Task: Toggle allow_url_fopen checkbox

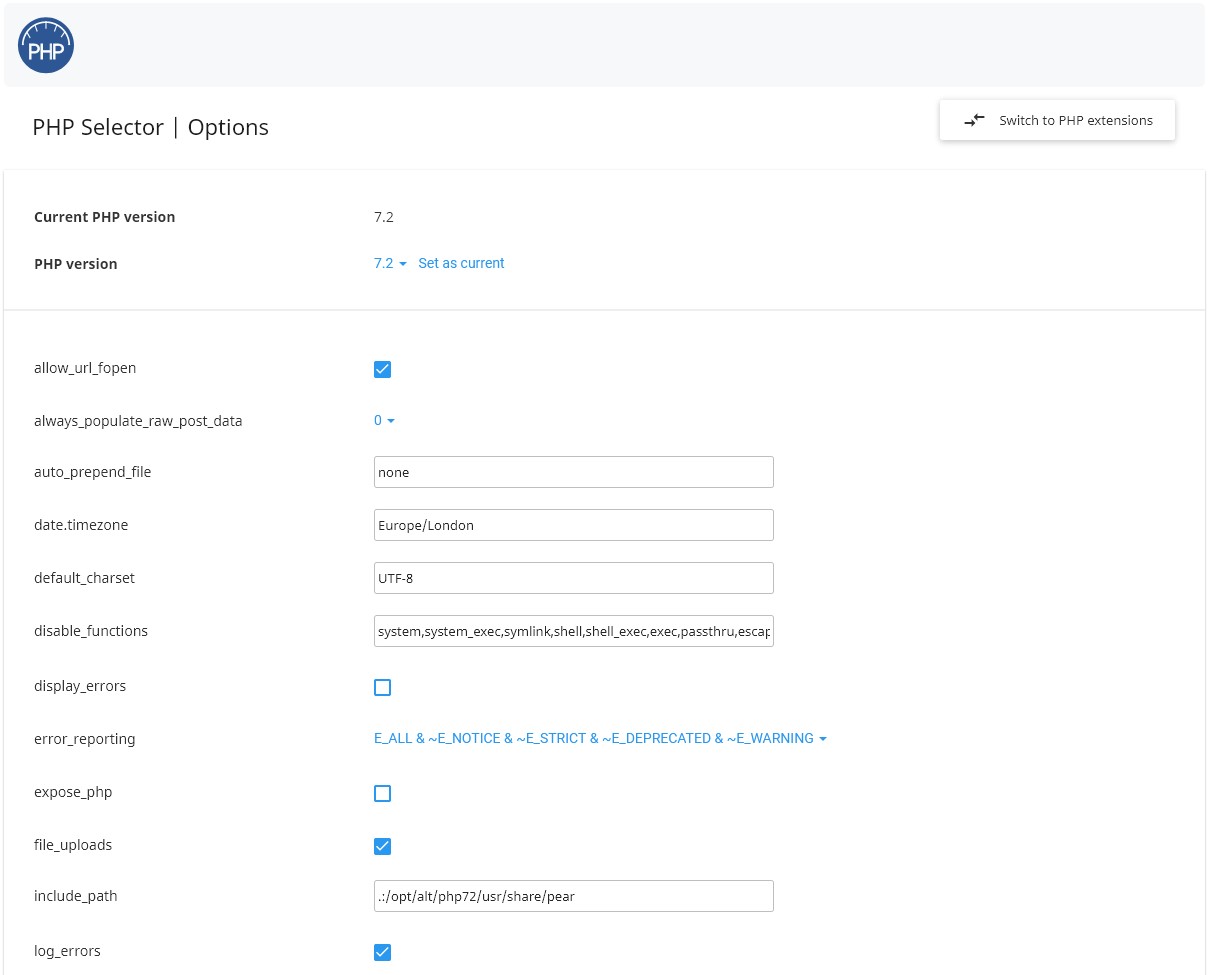Action: pyautogui.click(x=382, y=369)
